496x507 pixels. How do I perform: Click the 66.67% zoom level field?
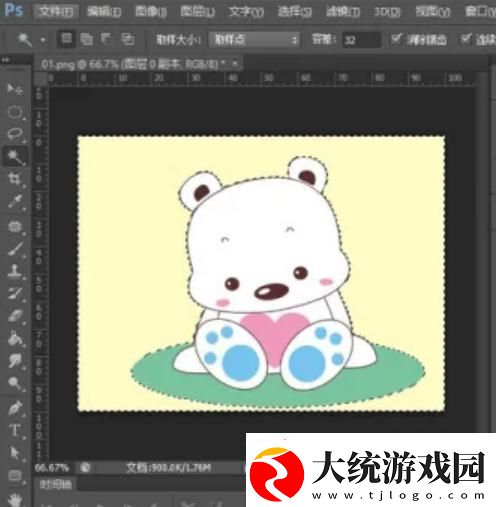pos(52,468)
